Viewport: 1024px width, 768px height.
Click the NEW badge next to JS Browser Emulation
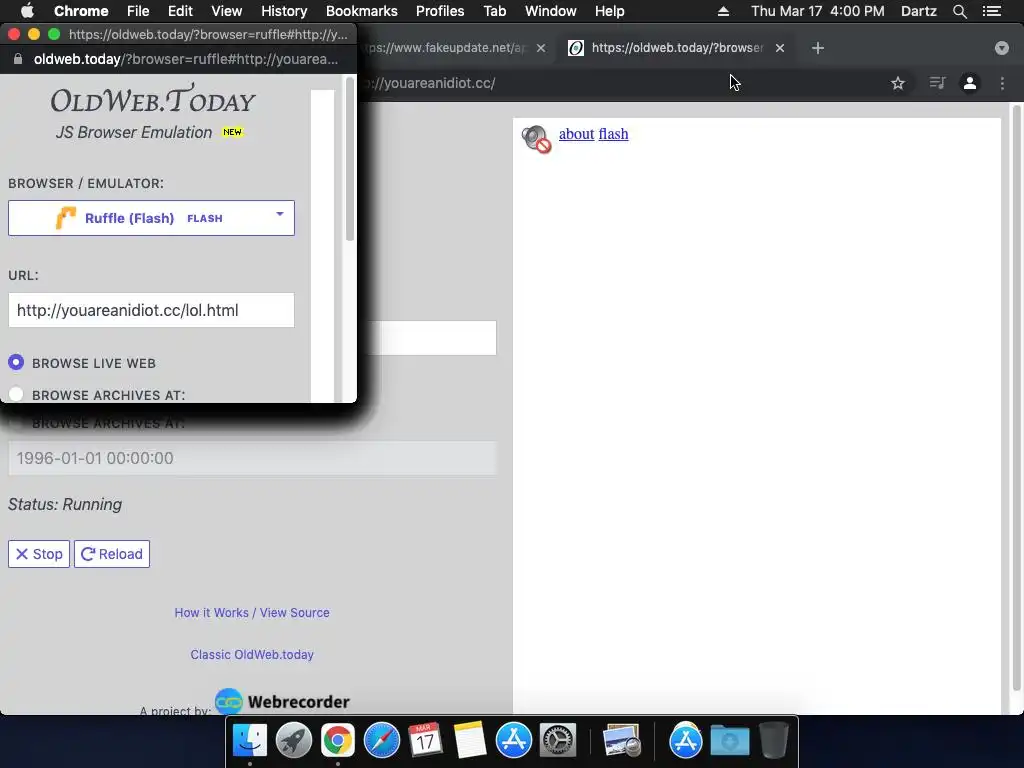point(232,132)
